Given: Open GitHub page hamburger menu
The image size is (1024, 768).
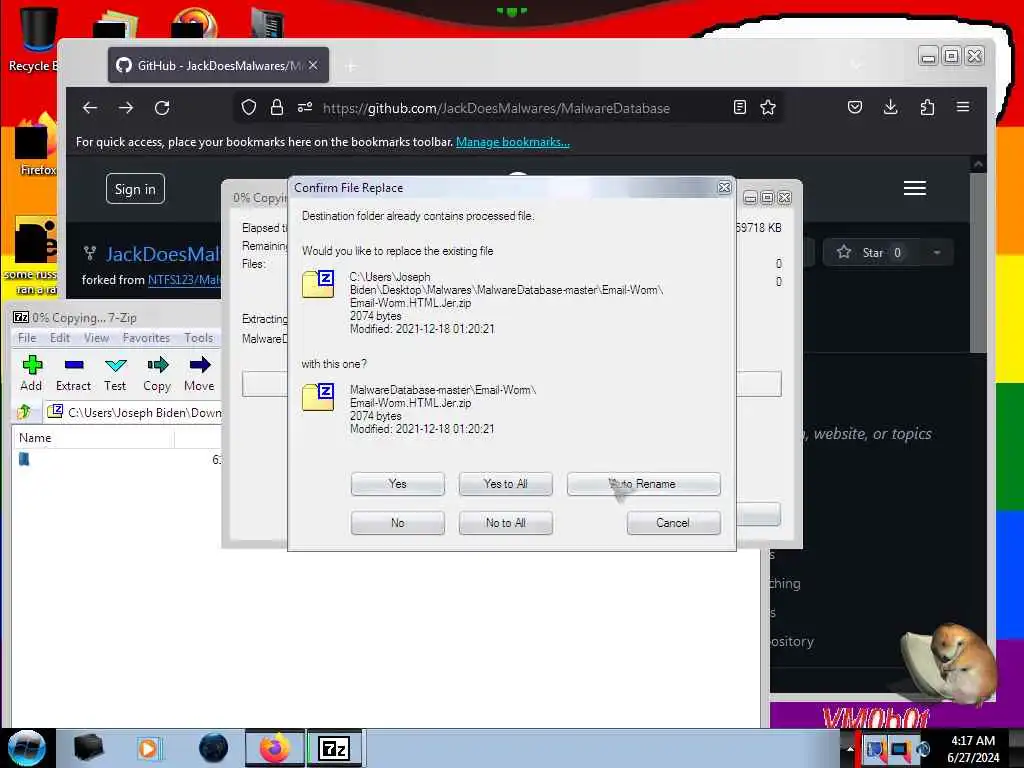Looking at the screenshot, I should point(915,188).
